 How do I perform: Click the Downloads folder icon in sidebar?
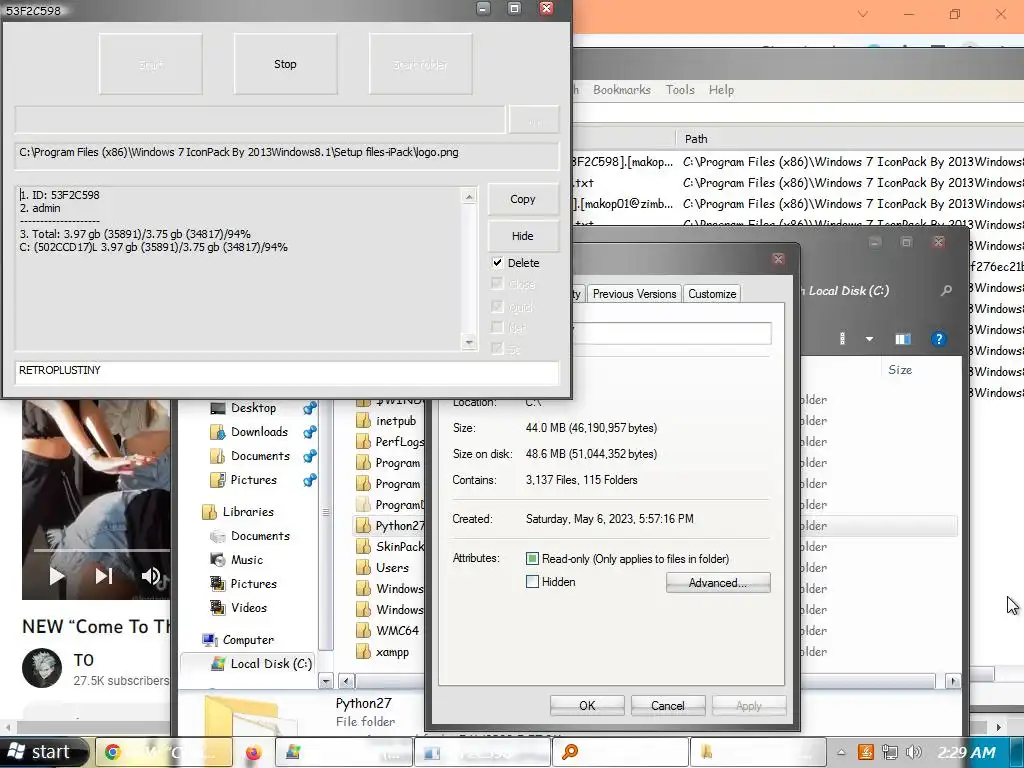217,432
